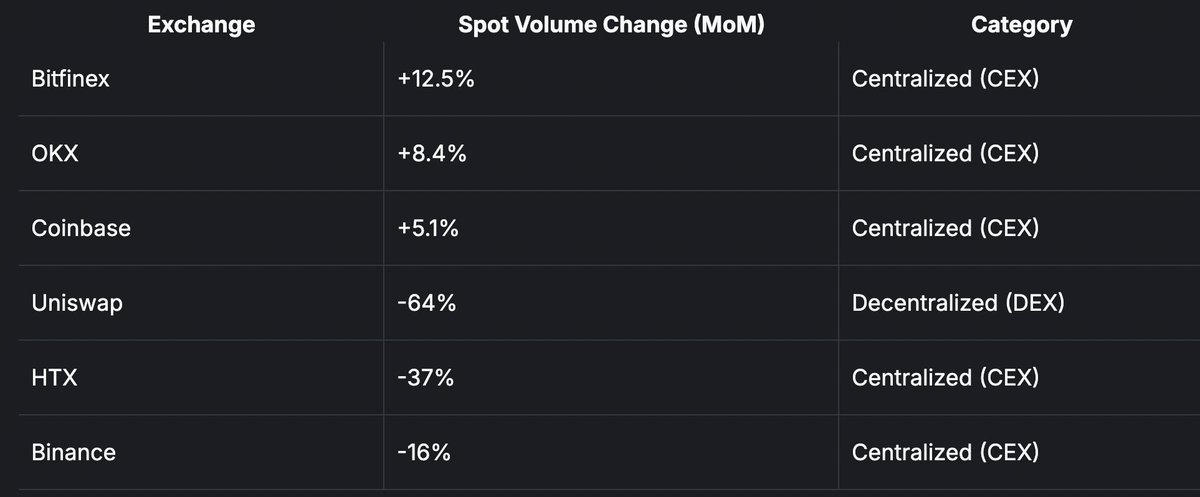Select the Decentralized (DEX) category cell
The width and height of the screenshot is (1200, 497).
coord(957,303)
